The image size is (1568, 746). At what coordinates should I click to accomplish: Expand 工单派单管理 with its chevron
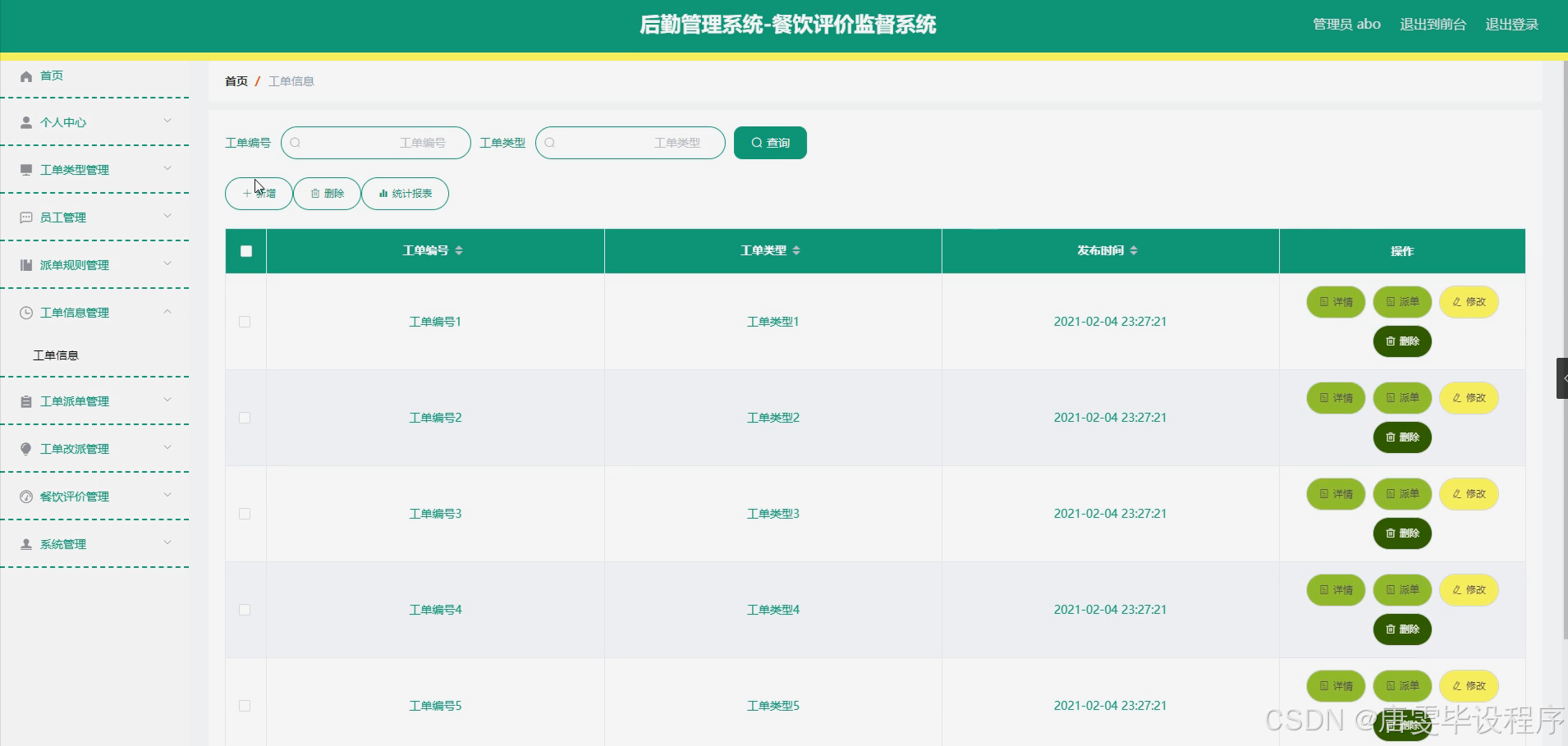(167, 400)
